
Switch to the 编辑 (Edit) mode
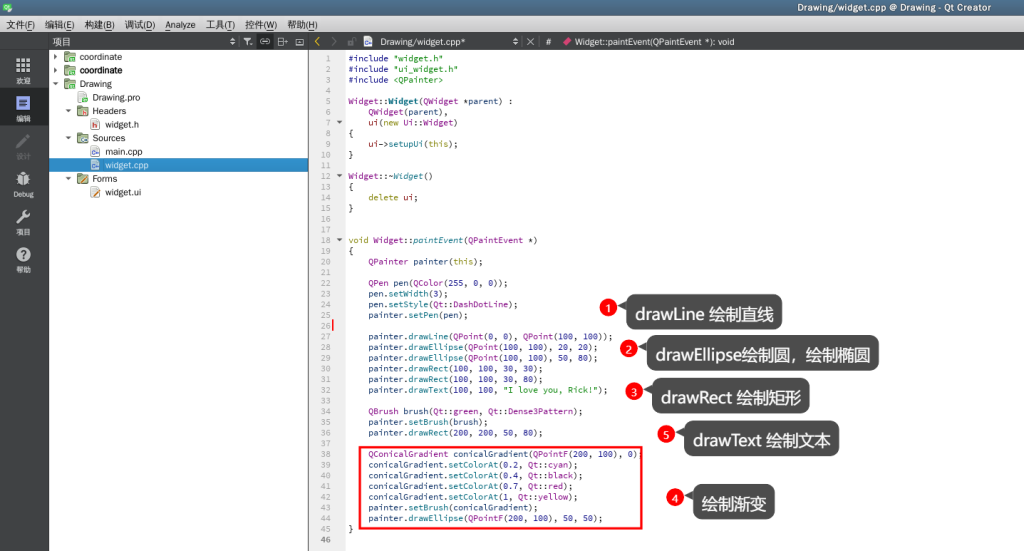point(23,107)
